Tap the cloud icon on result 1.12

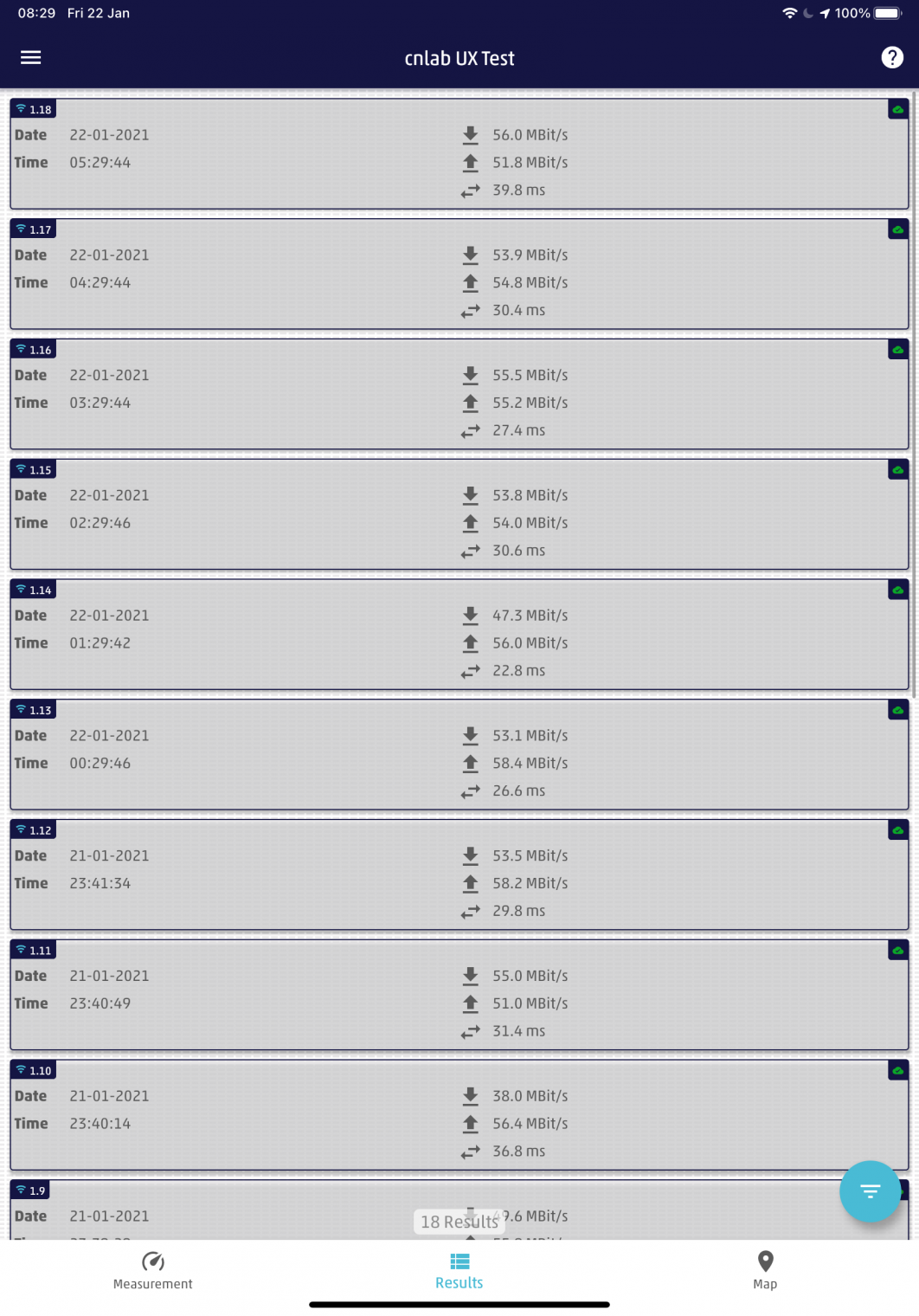click(x=898, y=830)
